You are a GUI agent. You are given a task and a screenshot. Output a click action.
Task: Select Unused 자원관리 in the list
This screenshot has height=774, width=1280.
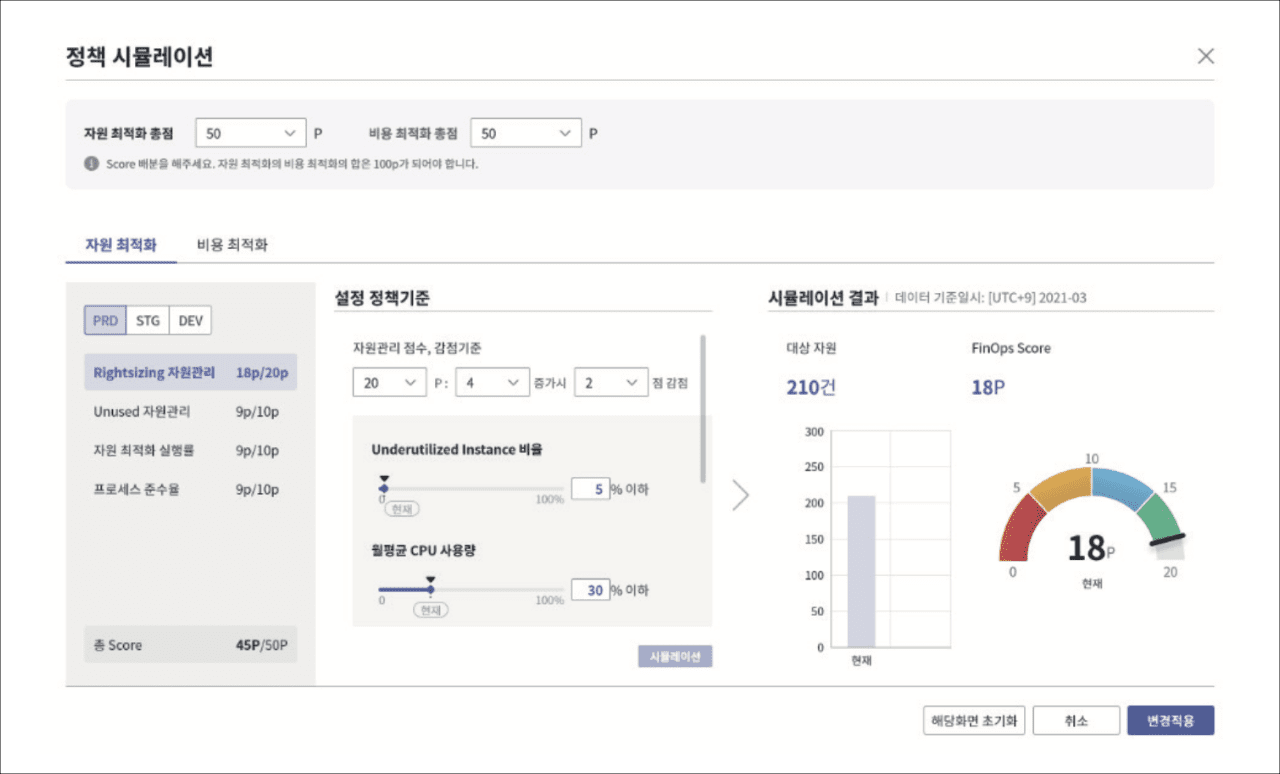coord(141,411)
